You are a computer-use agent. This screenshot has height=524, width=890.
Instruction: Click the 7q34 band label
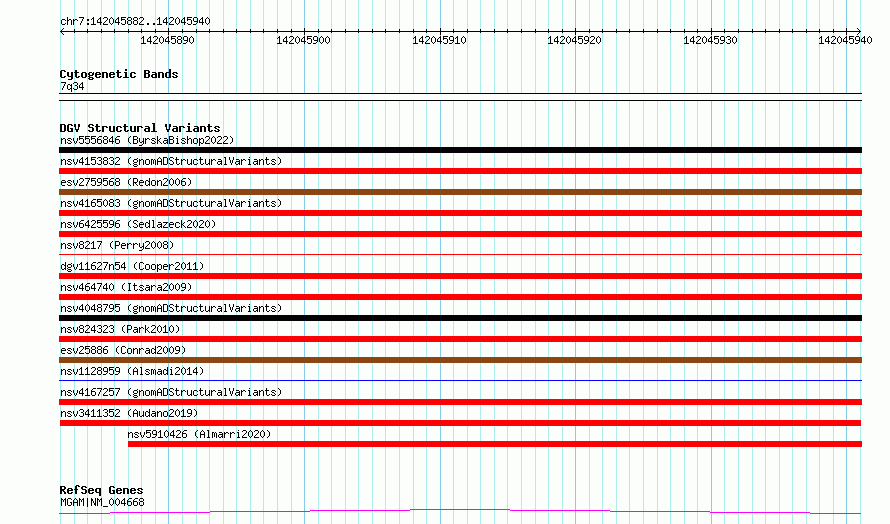(x=72, y=86)
